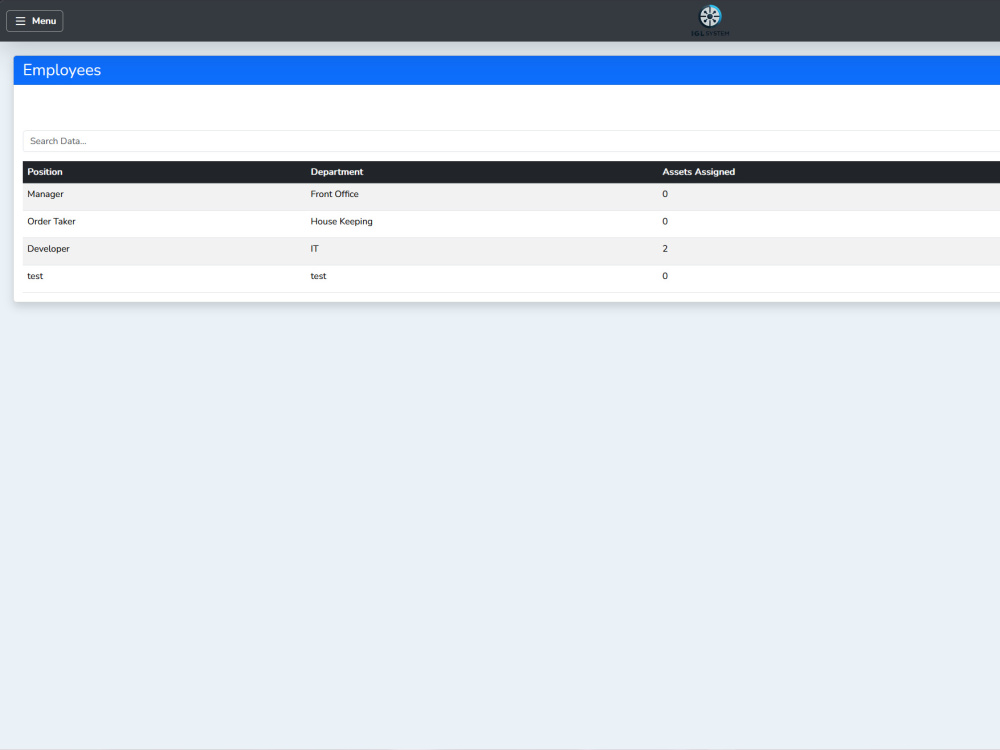The image size is (1000, 750).
Task: Open the hamburger Menu button
Action: [x=34, y=21]
